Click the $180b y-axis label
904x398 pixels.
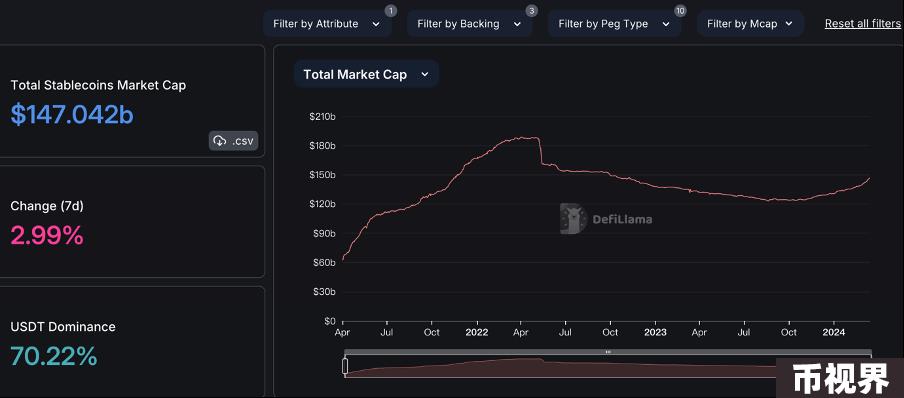click(323, 145)
